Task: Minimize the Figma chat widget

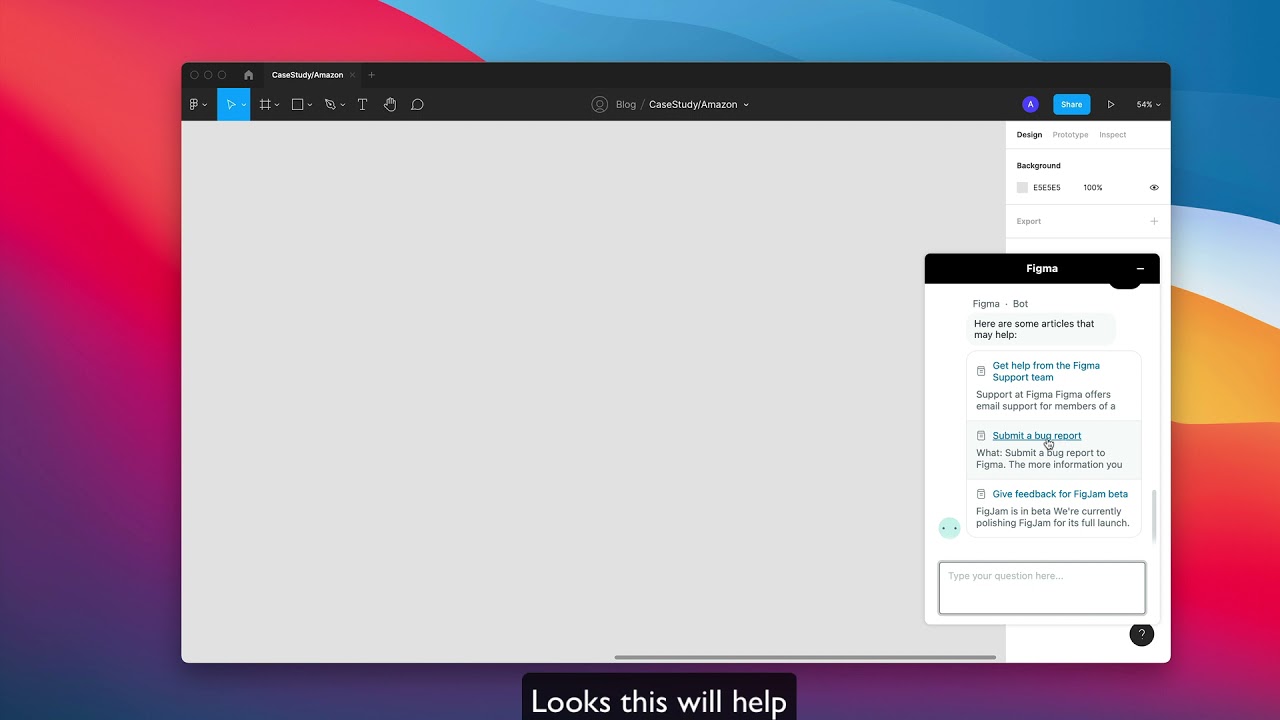Action: [x=1140, y=268]
